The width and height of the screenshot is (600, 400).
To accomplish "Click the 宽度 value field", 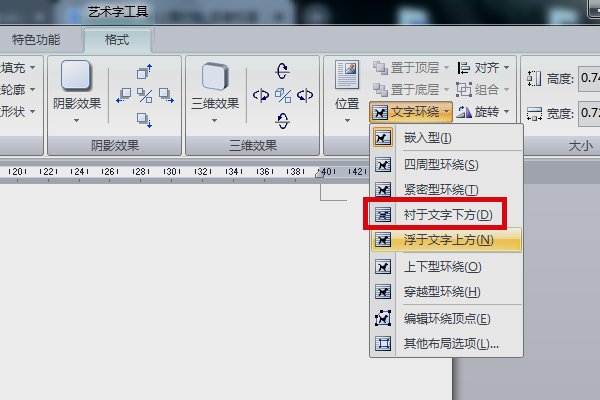I will 589,113.
